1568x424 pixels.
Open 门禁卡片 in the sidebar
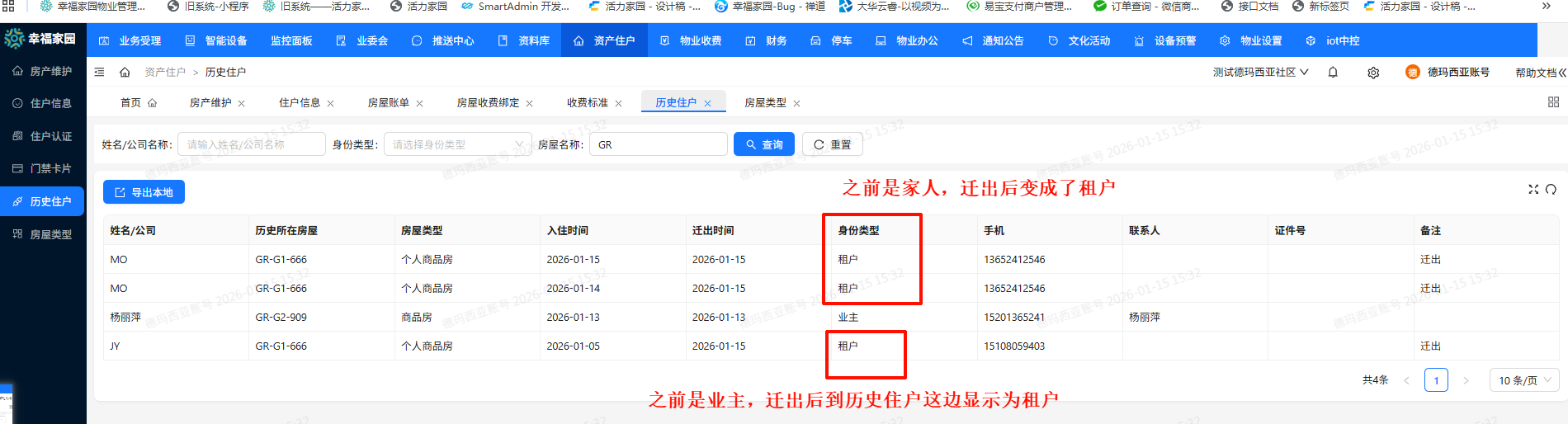click(x=43, y=169)
